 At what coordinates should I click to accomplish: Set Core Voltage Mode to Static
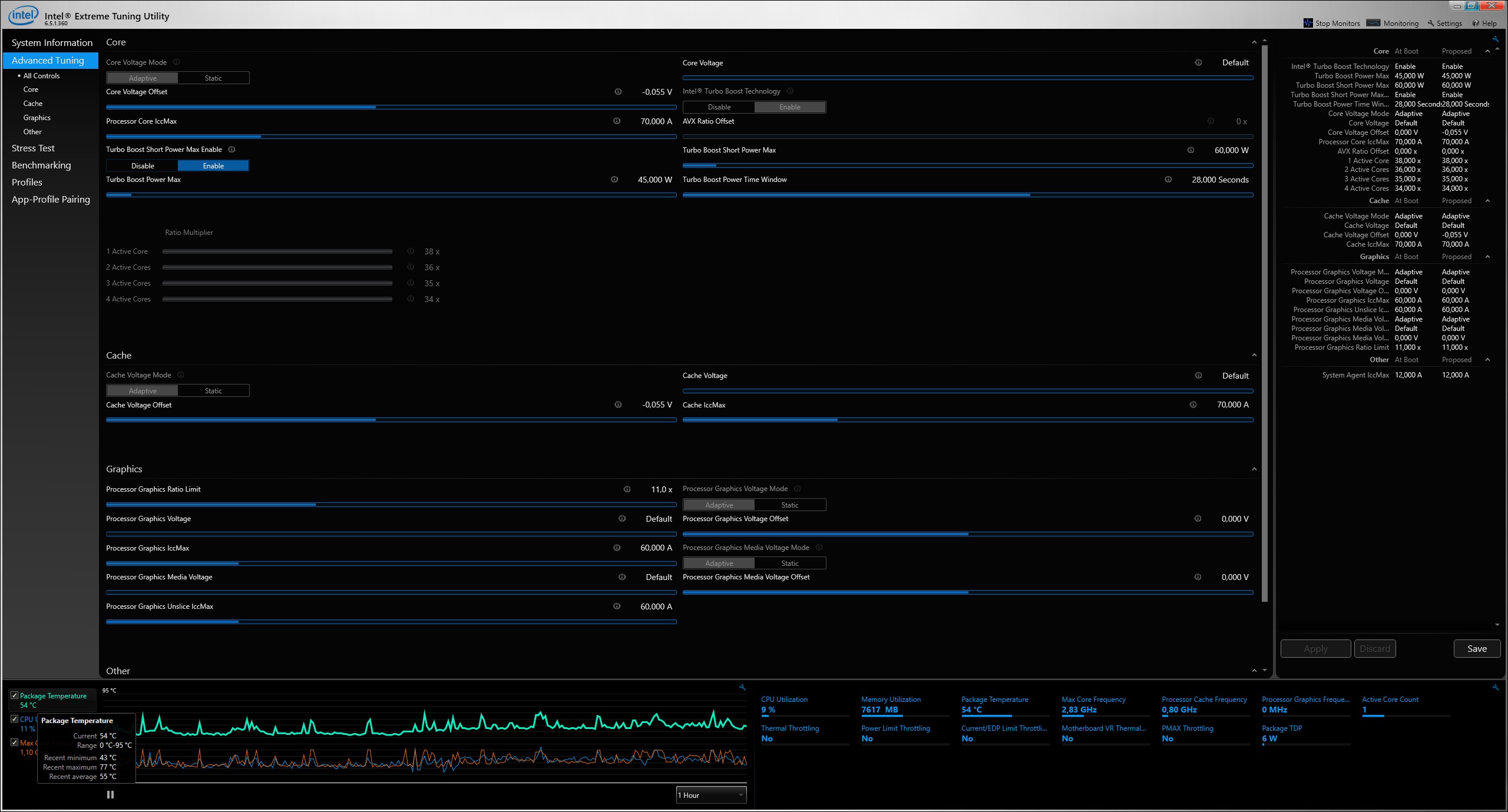(213, 78)
